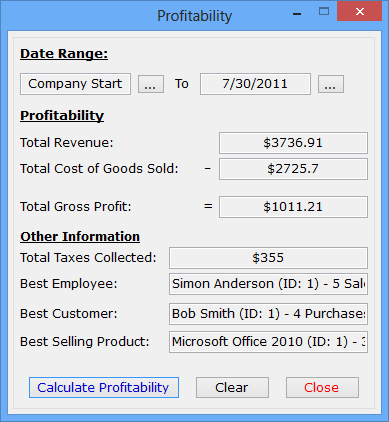The image size is (389, 422).
Task: Click the Total Cost of Goods Sold: label
Action: (99, 169)
